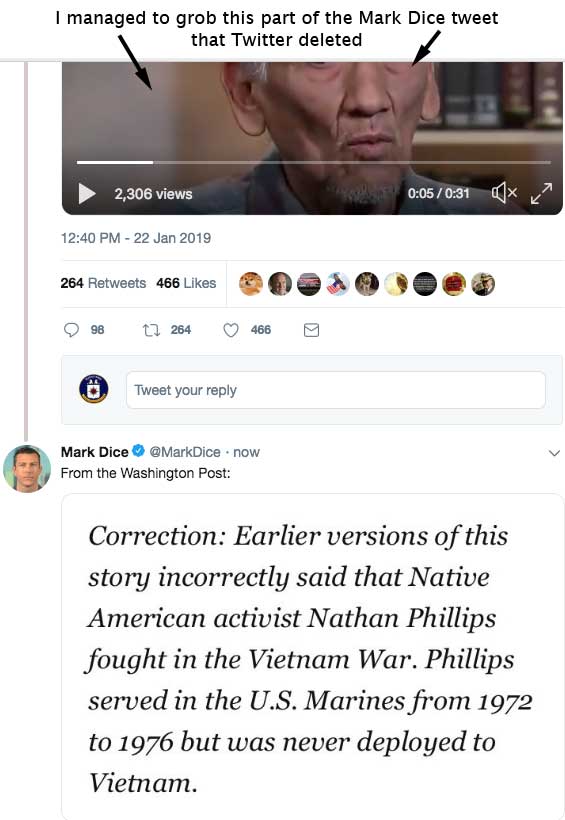The width and height of the screenshot is (565, 820).
Task: Seek on the video progress bar
Action: [x=313, y=163]
